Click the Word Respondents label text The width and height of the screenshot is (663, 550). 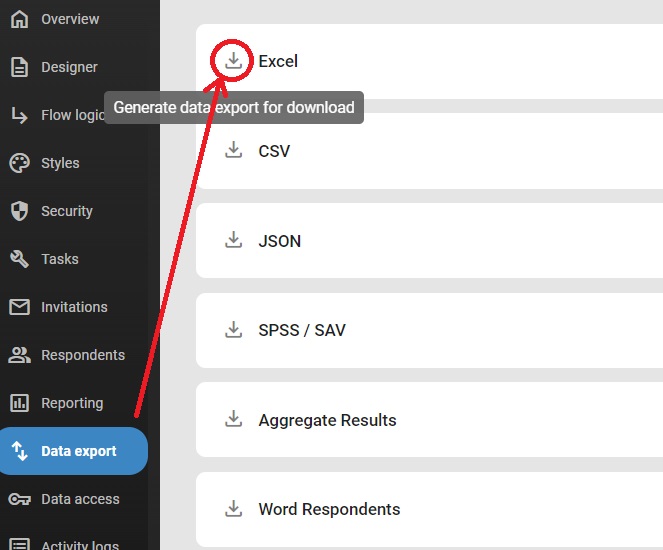click(x=329, y=509)
